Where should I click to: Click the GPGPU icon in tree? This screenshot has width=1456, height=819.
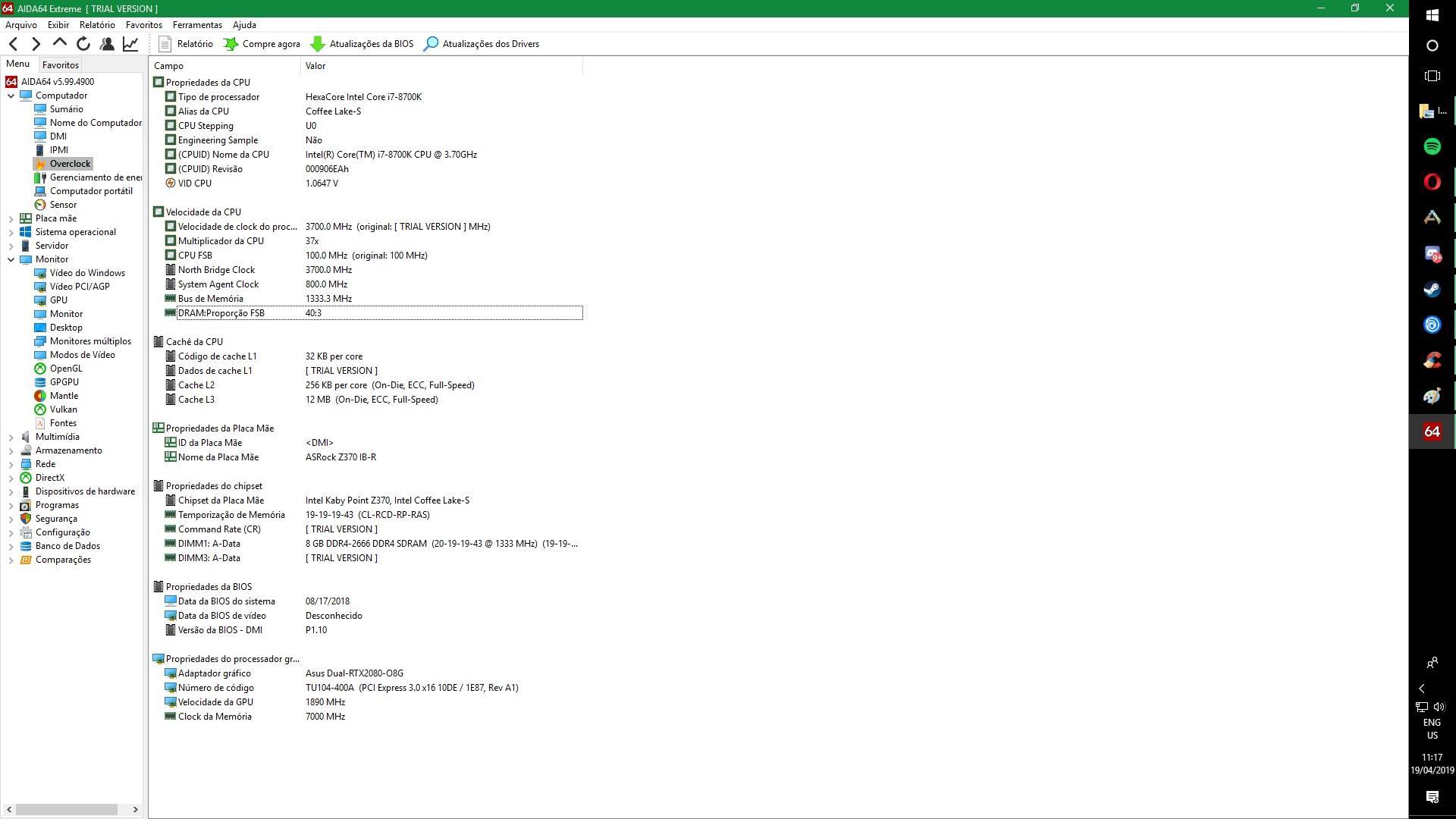point(40,382)
